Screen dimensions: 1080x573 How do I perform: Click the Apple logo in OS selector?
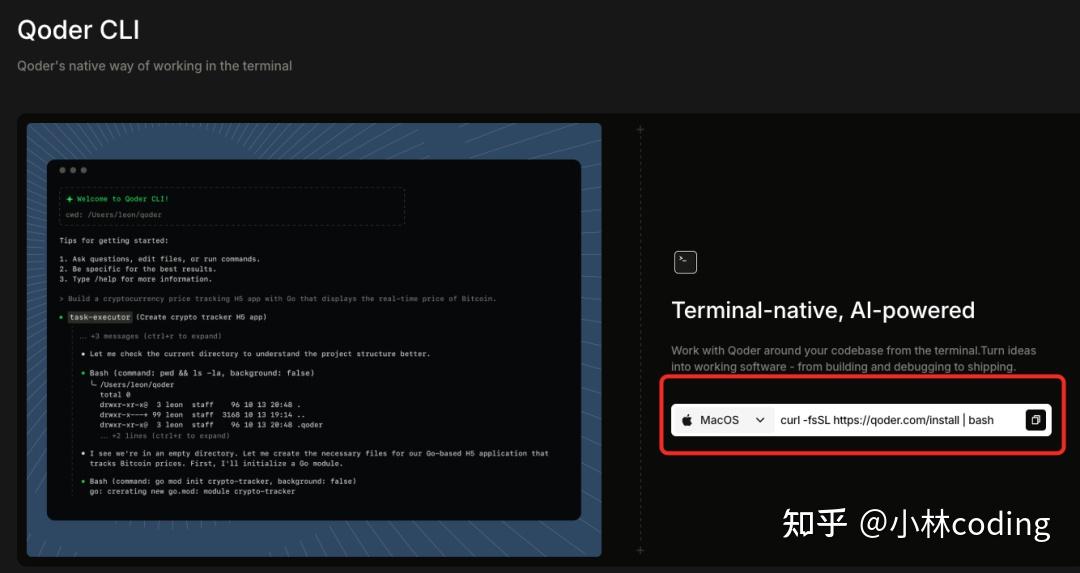[687, 420]
